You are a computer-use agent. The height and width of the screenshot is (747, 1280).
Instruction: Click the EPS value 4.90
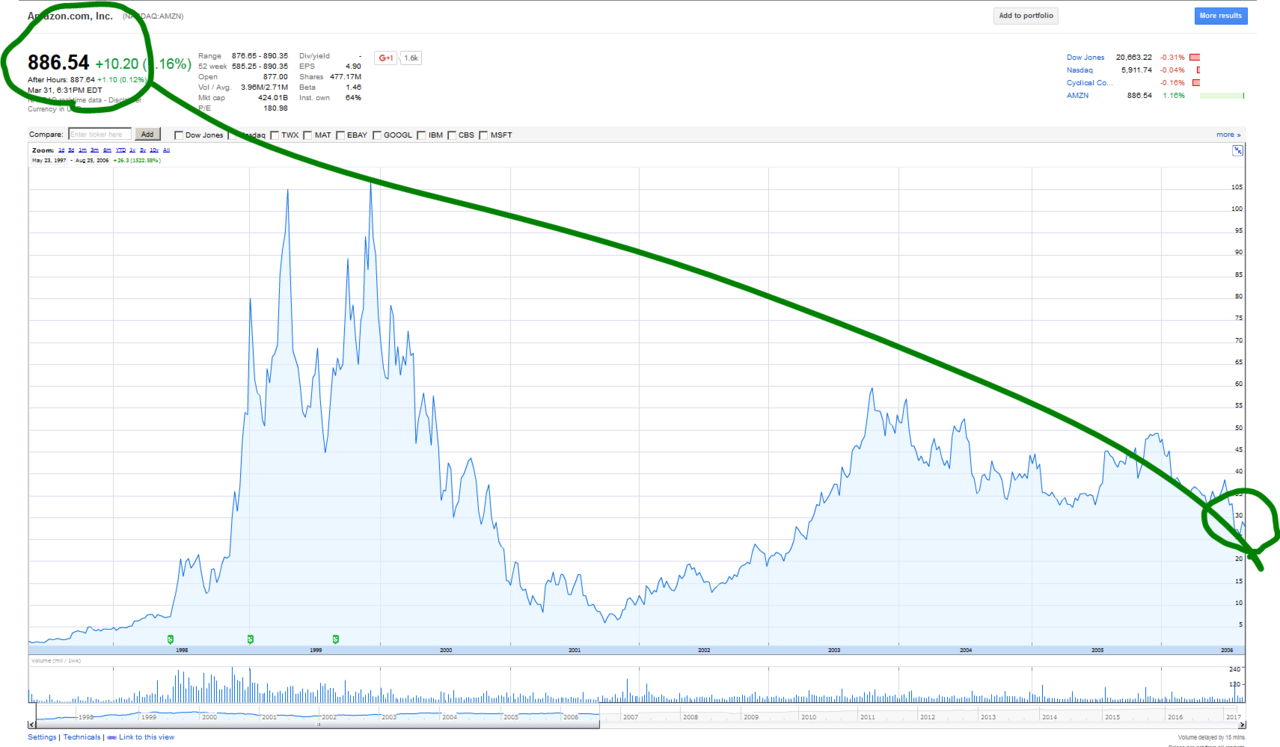click(353, 66)
